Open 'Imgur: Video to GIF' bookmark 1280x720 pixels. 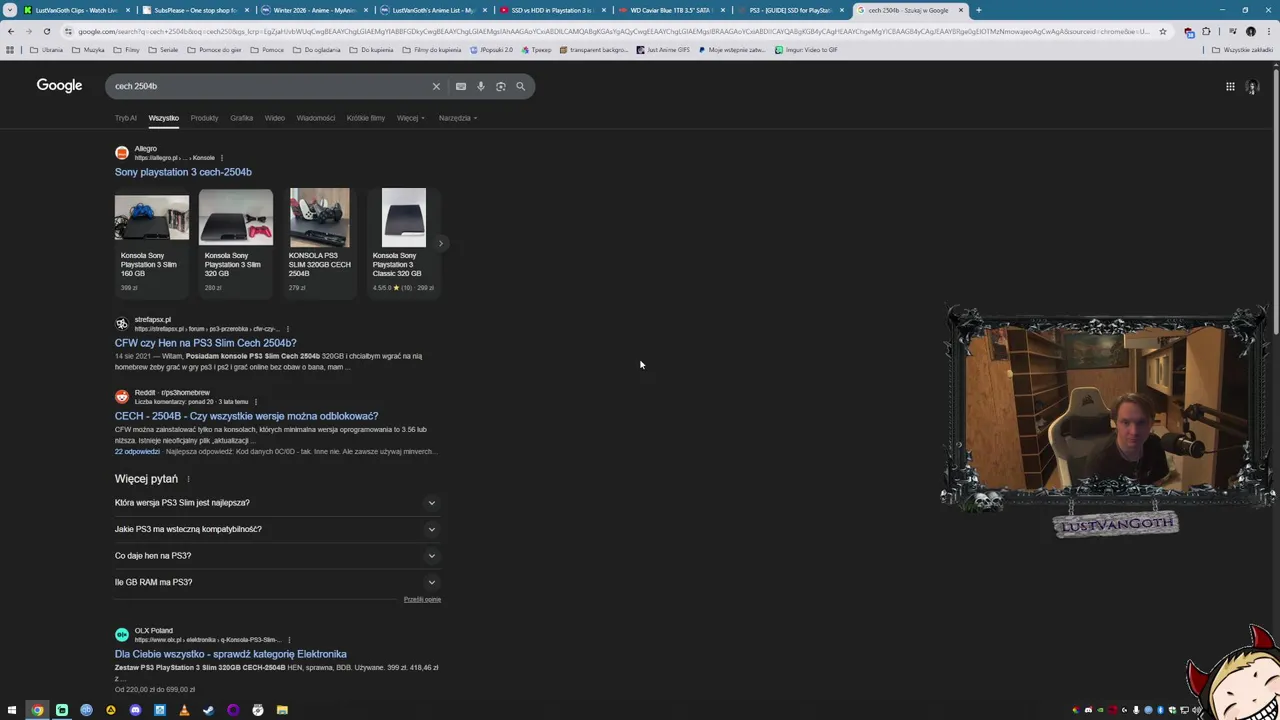pyautogui.click(x=806, y=50)
